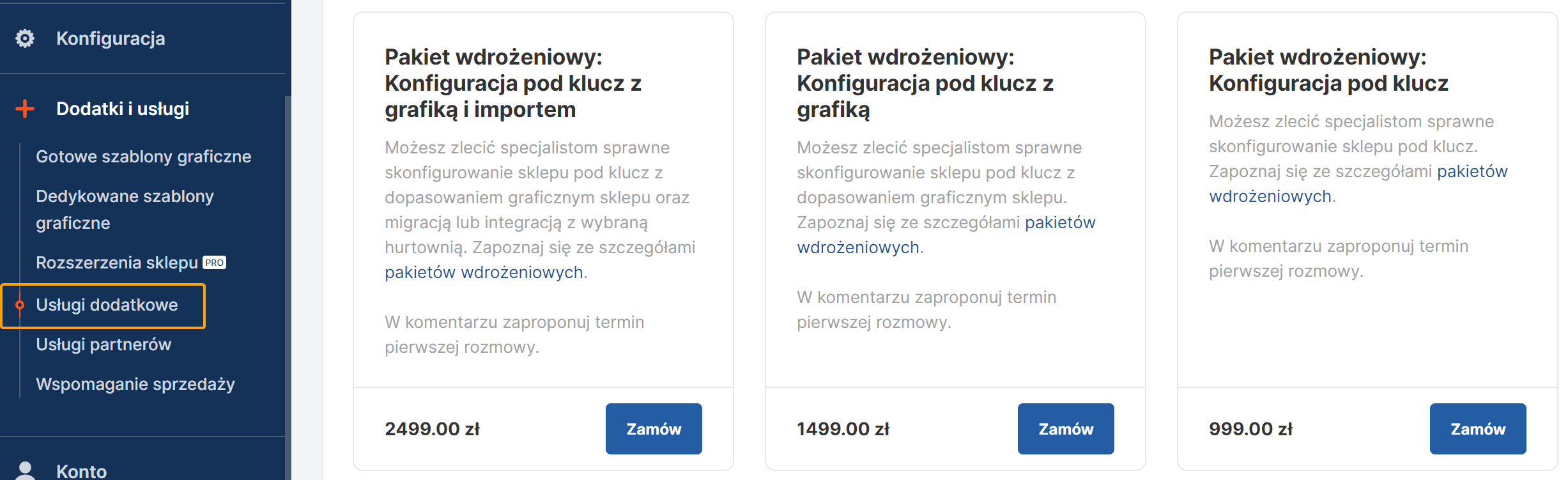Click the Konfiguracja gear icon

tap(25, 38)
